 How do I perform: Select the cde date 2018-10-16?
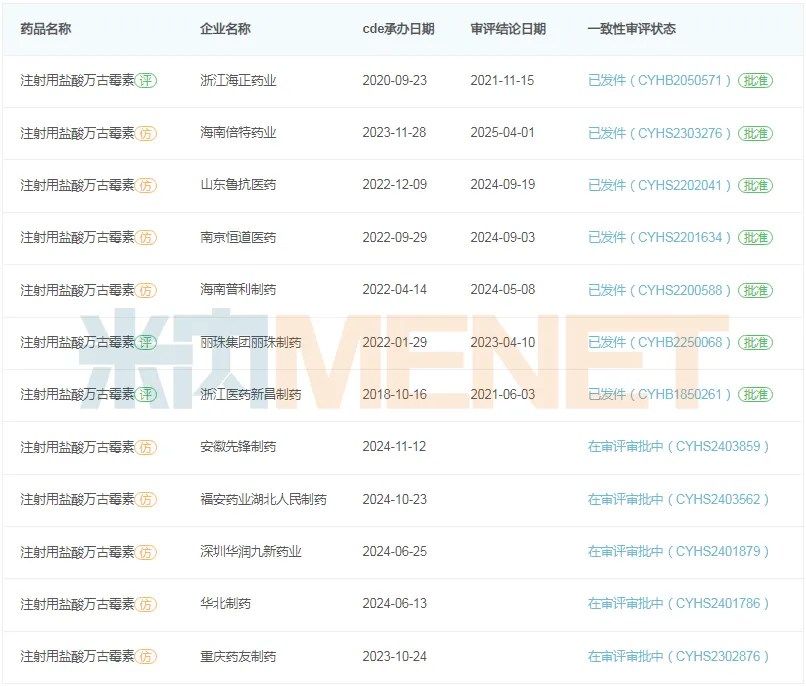(395, 395)
